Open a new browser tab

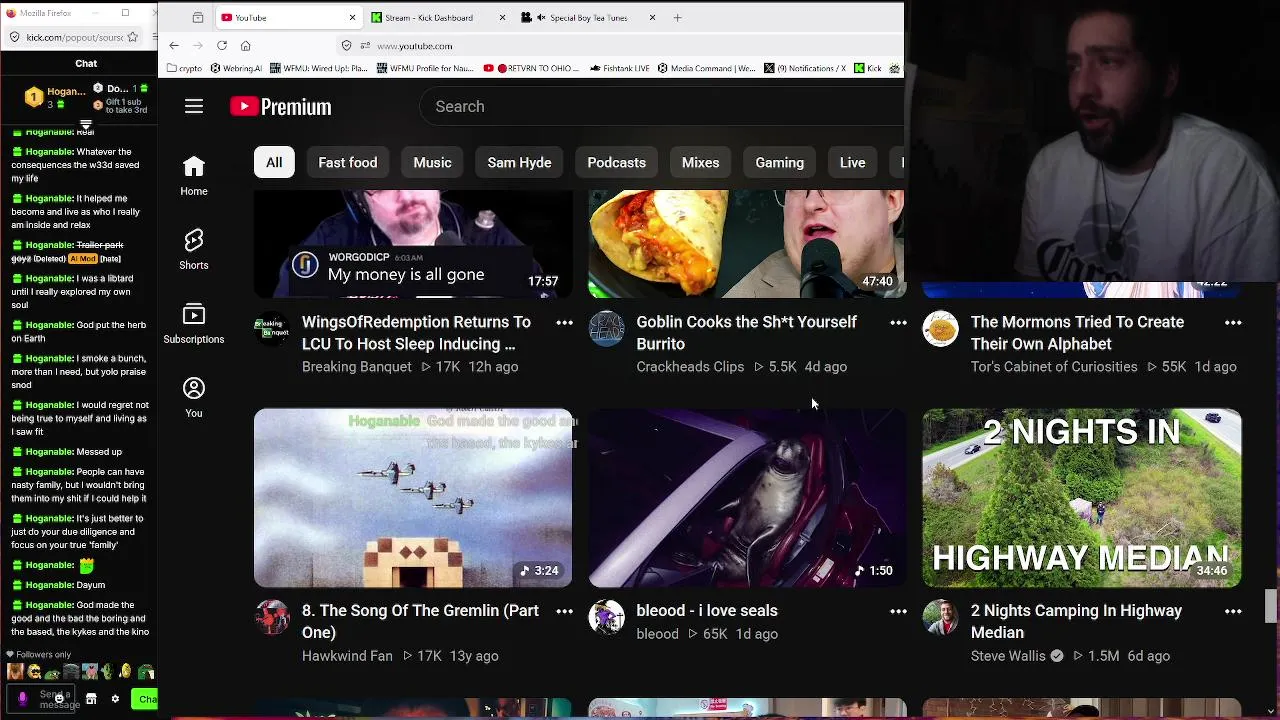coord(677,17)
